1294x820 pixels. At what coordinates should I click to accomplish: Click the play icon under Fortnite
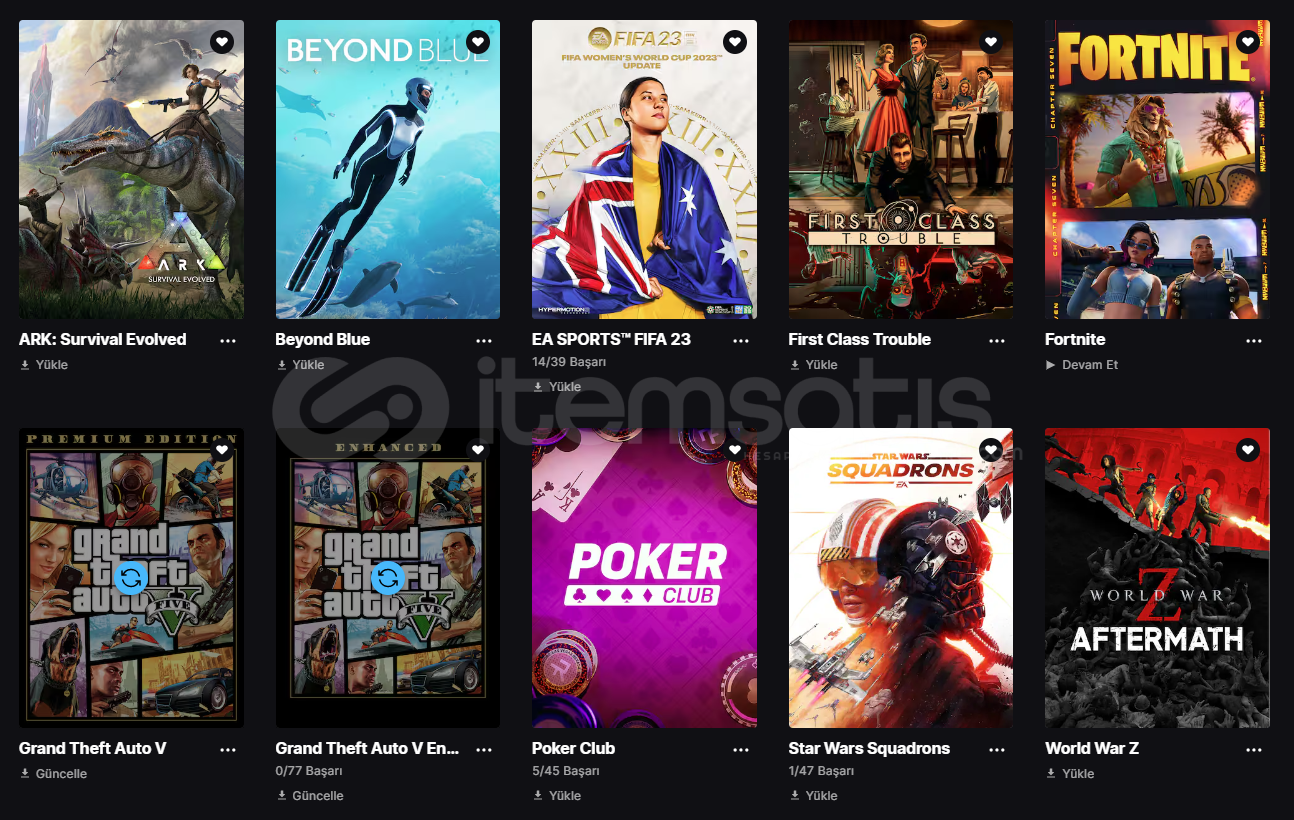coord(1050,365)
